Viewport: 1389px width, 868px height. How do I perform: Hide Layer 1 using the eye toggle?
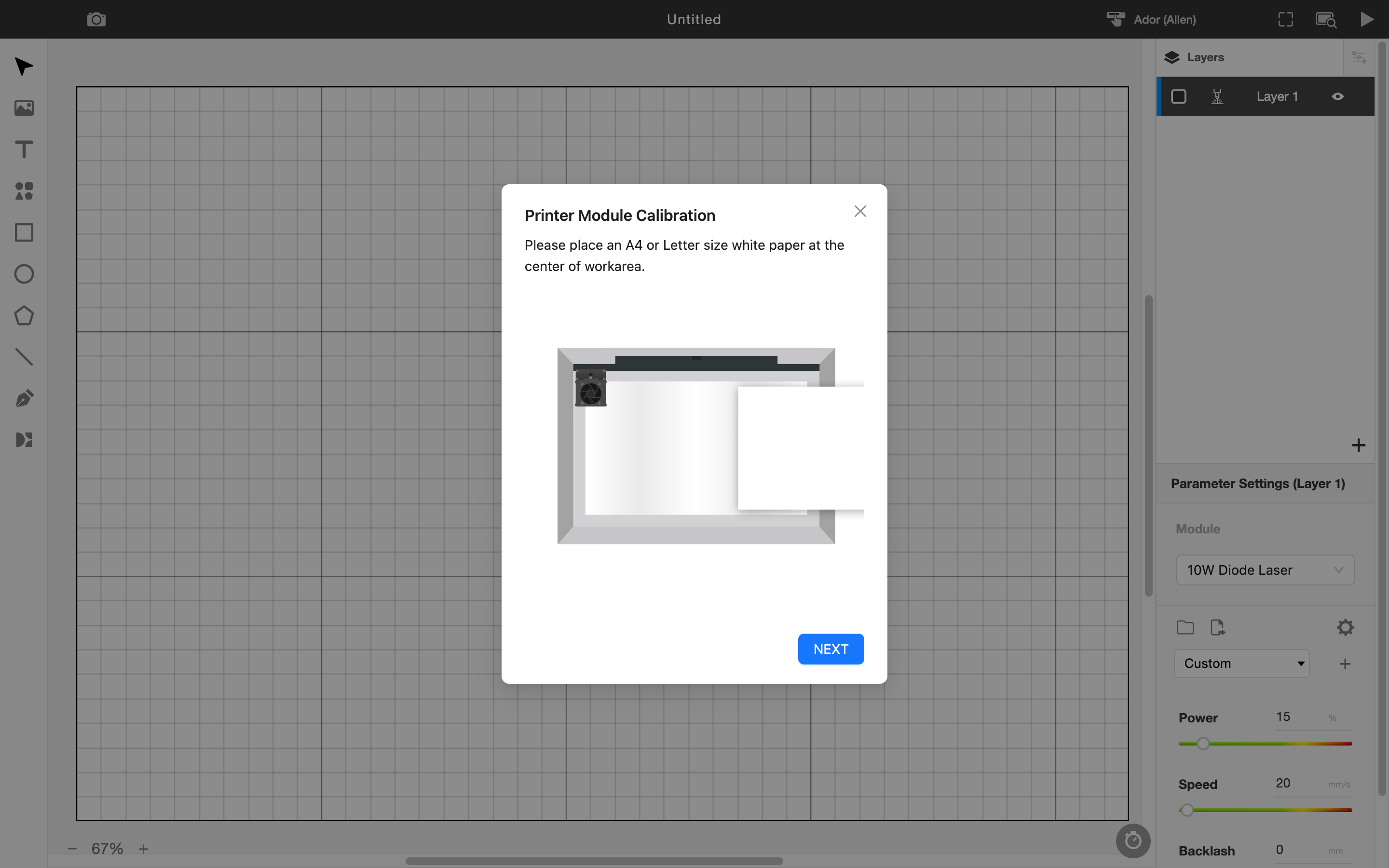tap(1338, 96)
